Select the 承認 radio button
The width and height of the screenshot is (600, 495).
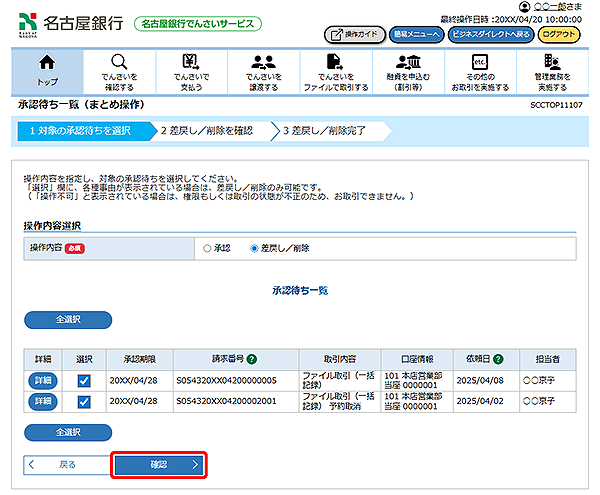208,248
